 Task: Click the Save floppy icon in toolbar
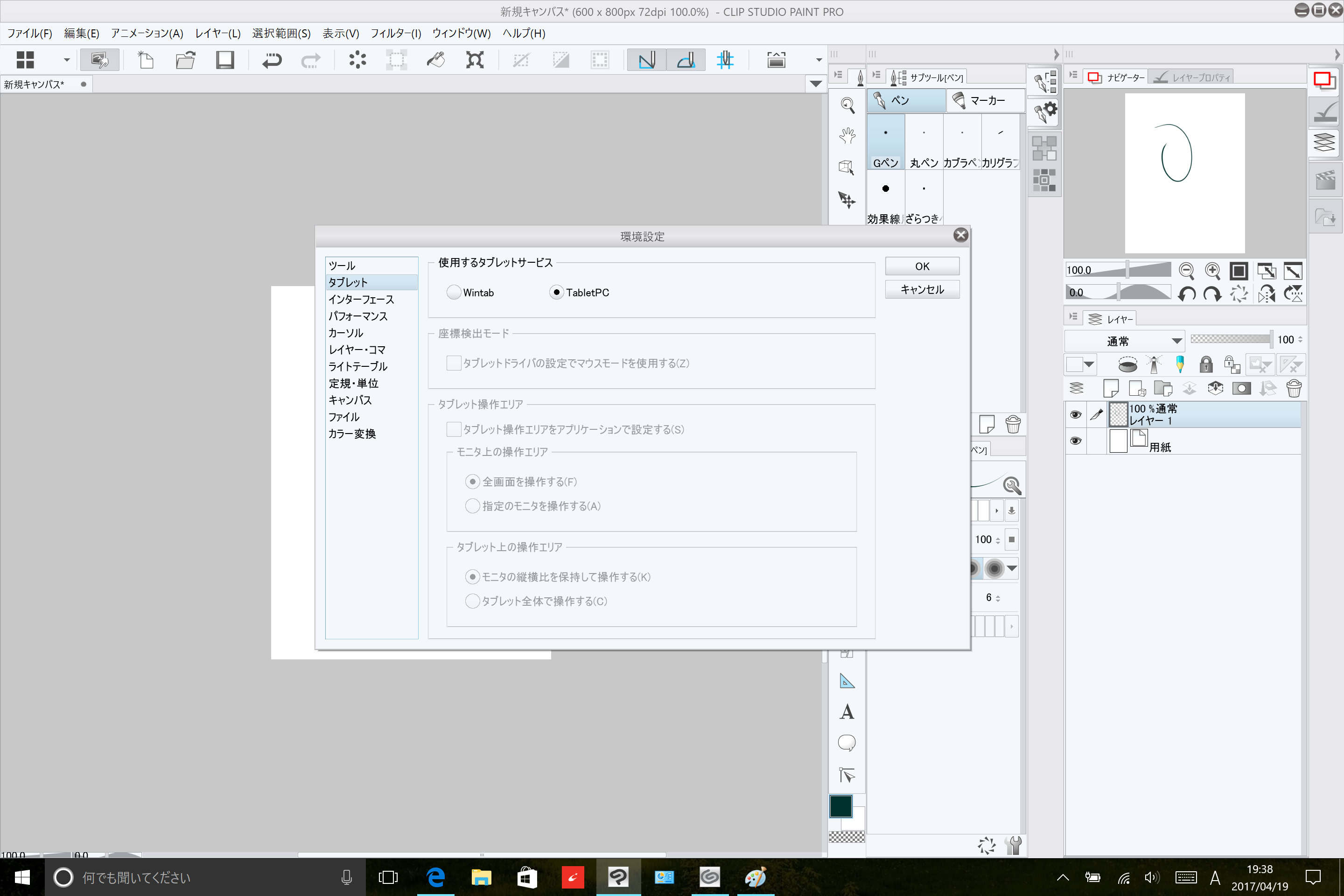click(x=224, y=60)
